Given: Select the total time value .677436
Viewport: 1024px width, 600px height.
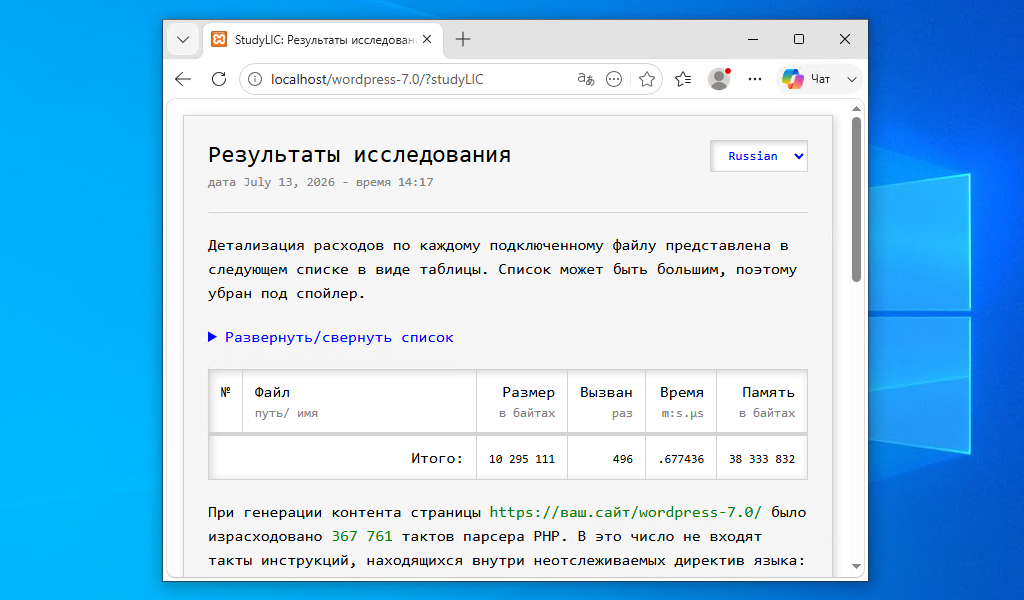Looking at the screenshot, I should (x=681, y=459).
